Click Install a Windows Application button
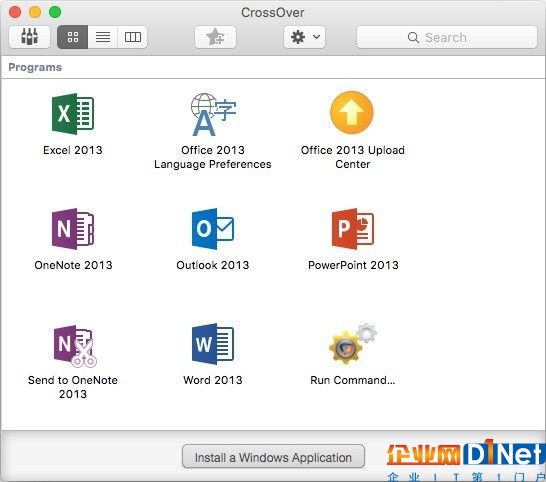546x482 pixels. tap(273, 457)
